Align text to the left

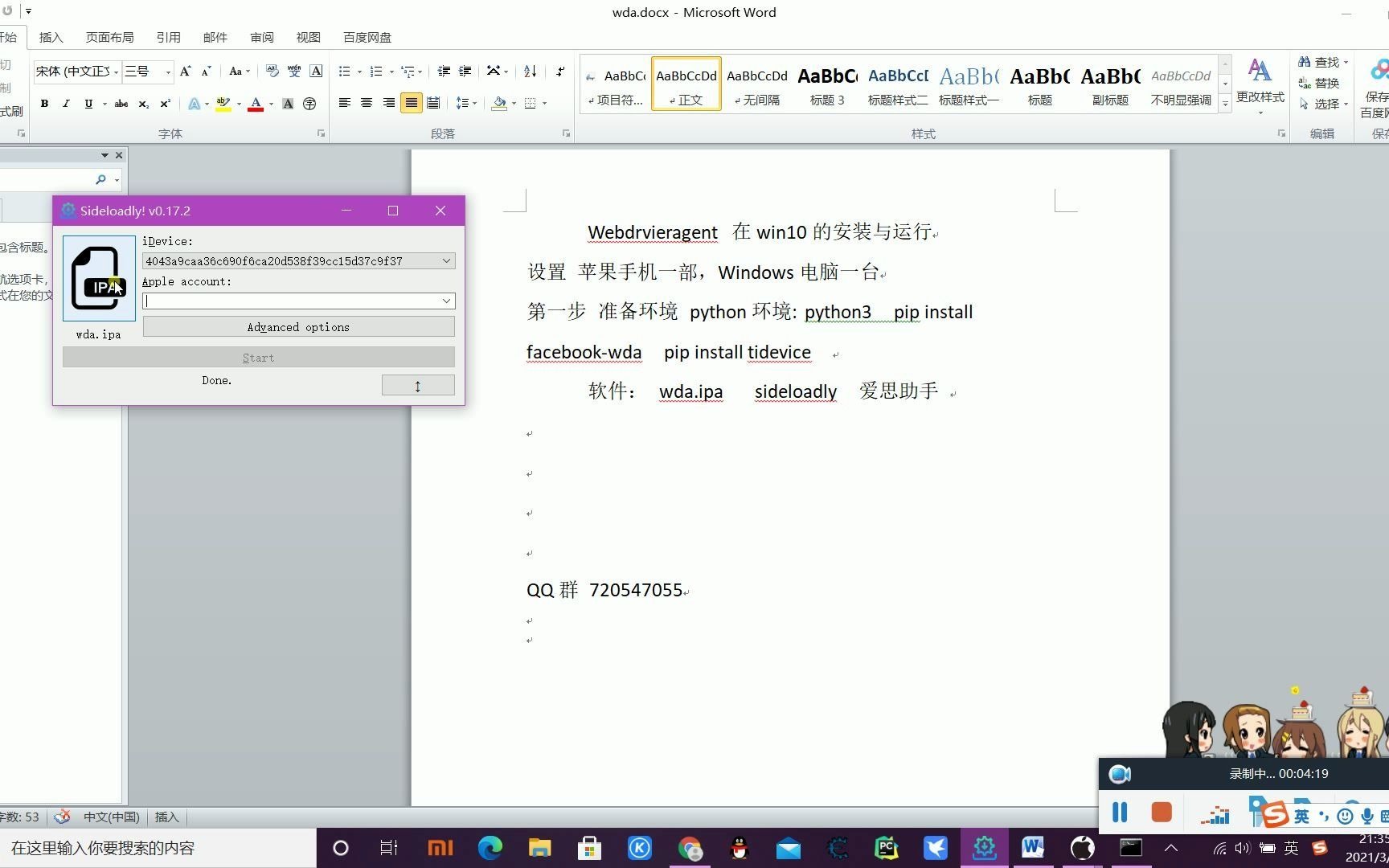[x=344, y=103]
